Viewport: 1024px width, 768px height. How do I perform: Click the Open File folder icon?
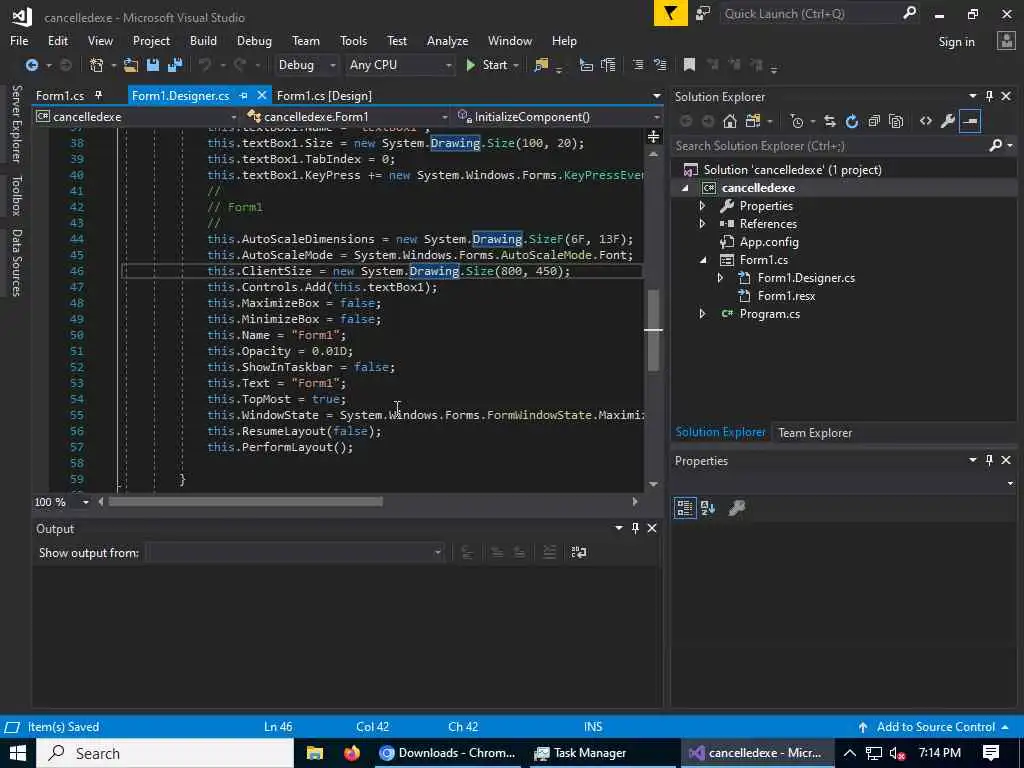(131, 65)
